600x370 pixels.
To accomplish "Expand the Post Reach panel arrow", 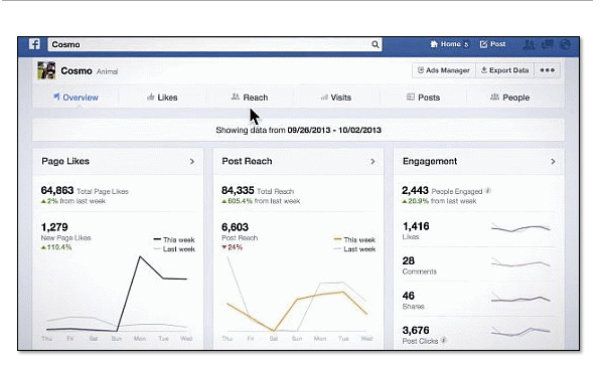I will pyautogui.click(x=373, y=161).
